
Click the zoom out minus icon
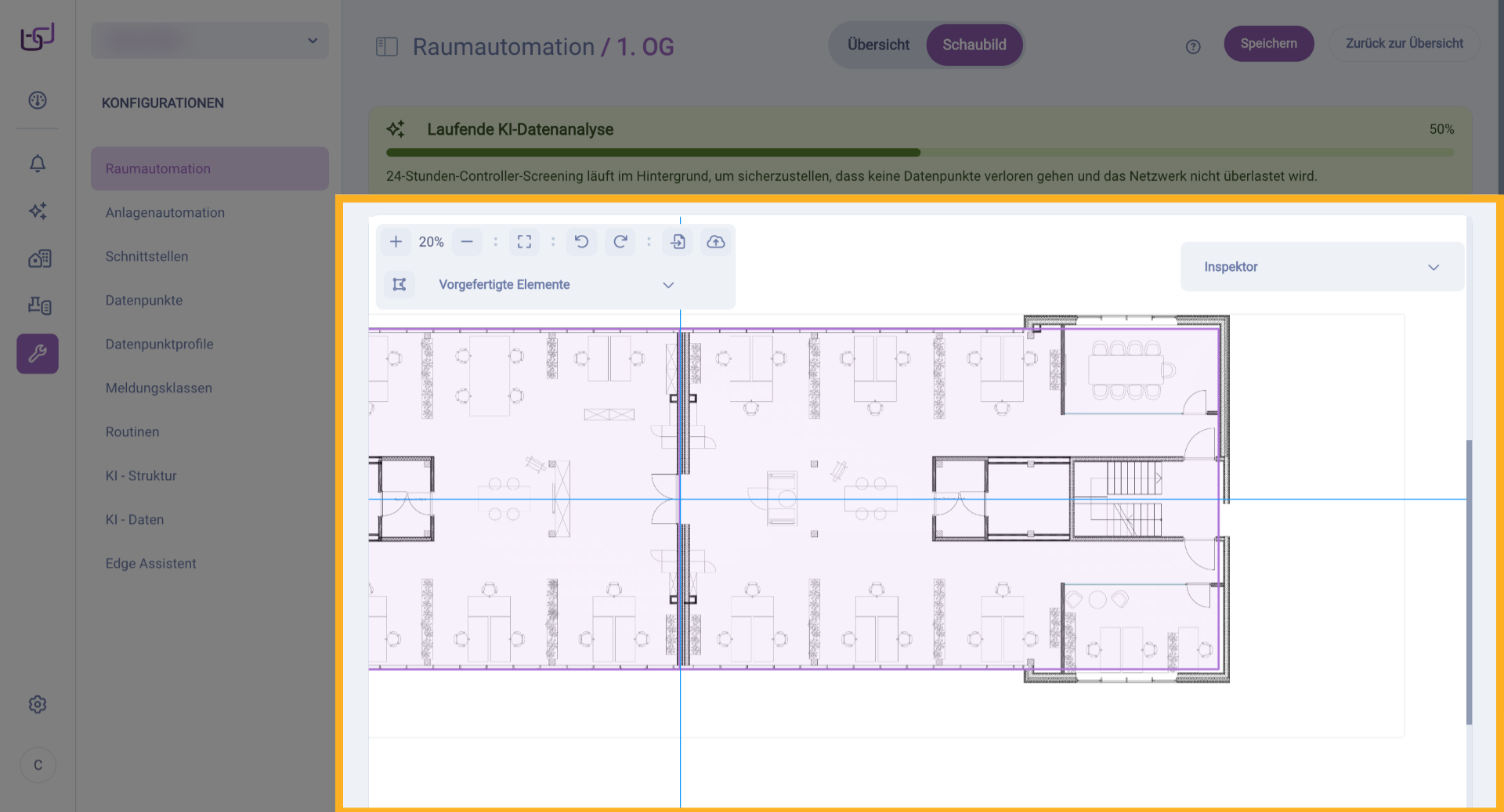coord(467,242)
